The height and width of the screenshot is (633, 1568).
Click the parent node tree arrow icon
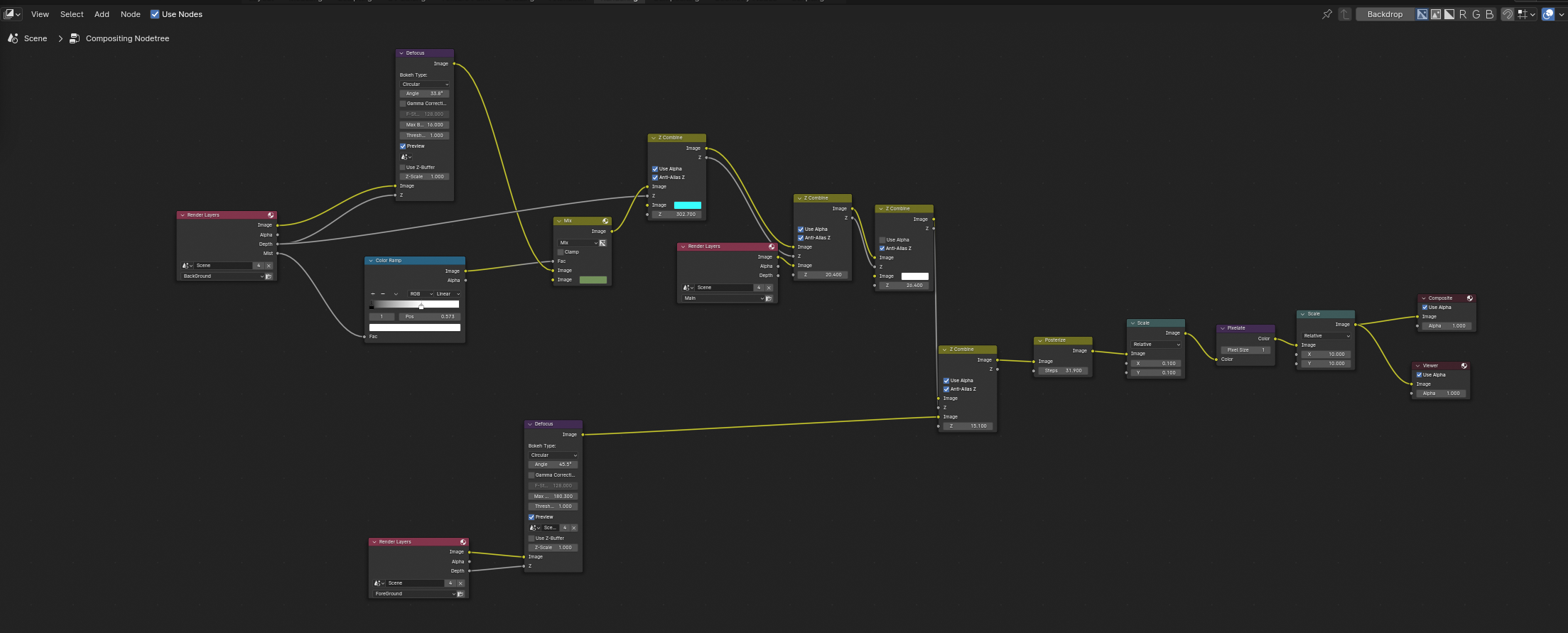[x=1344, y=14]
